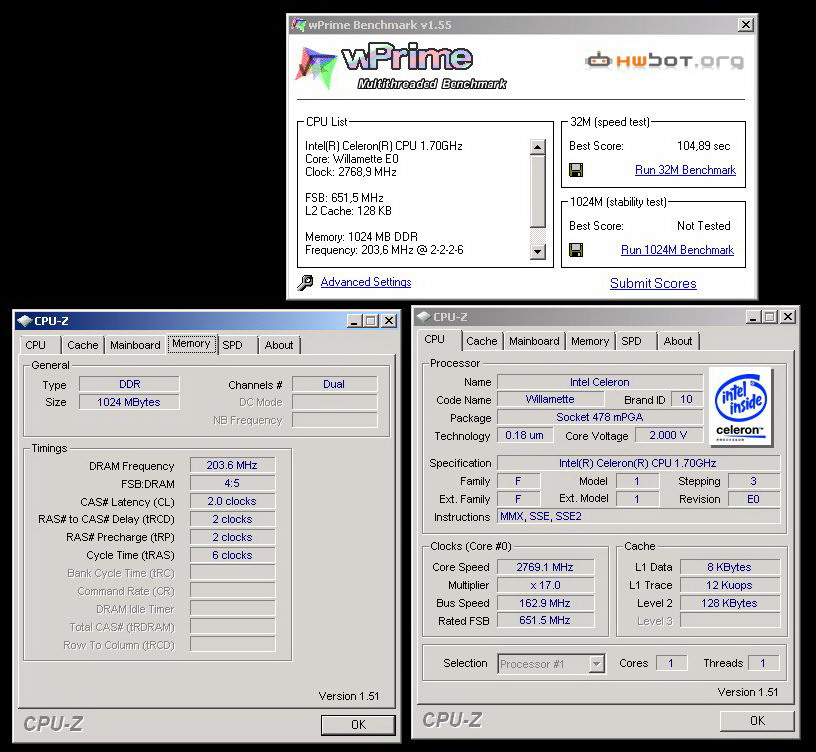Click Revision value E0
The width and height of the screenshot is (816, 752).
point(754,499)
